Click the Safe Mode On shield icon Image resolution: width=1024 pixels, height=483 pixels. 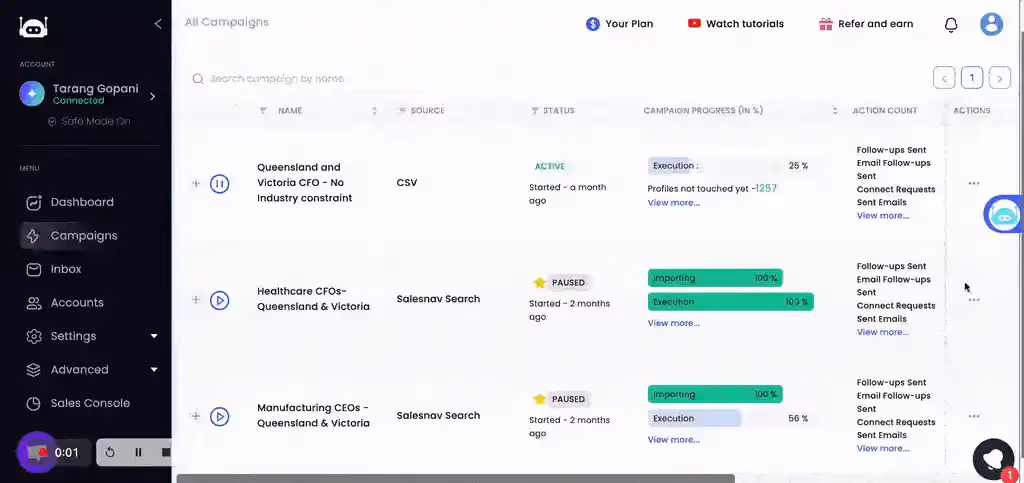(52, 121)
